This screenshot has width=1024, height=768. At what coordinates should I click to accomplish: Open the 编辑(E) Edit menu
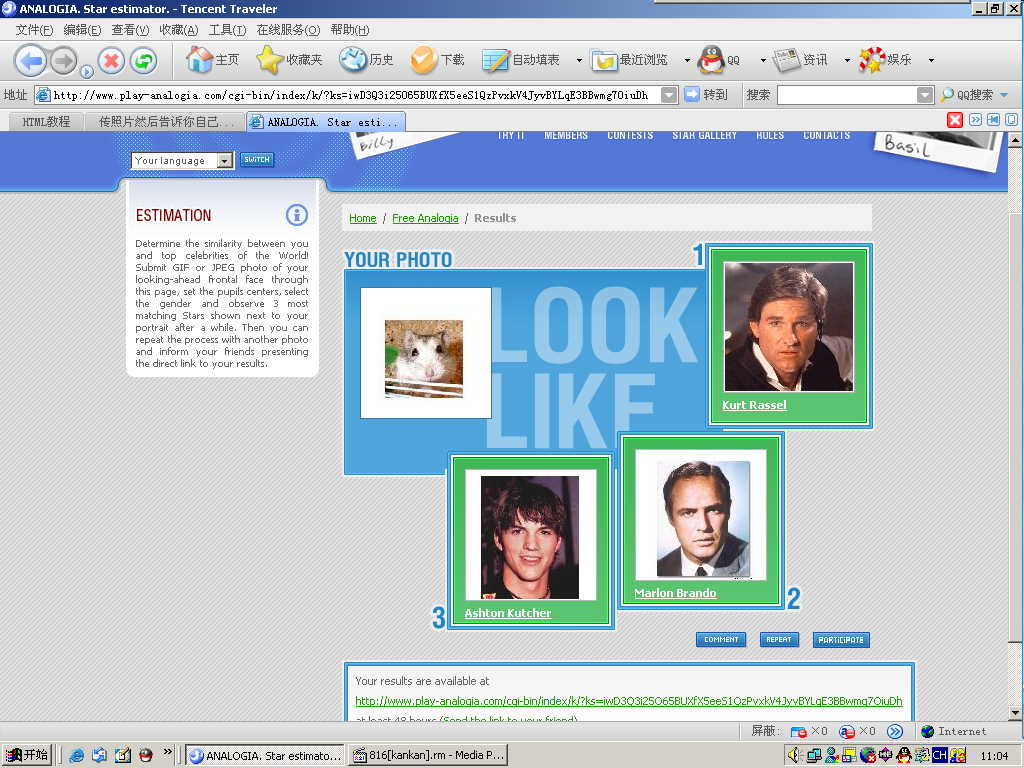coord(82,30)
